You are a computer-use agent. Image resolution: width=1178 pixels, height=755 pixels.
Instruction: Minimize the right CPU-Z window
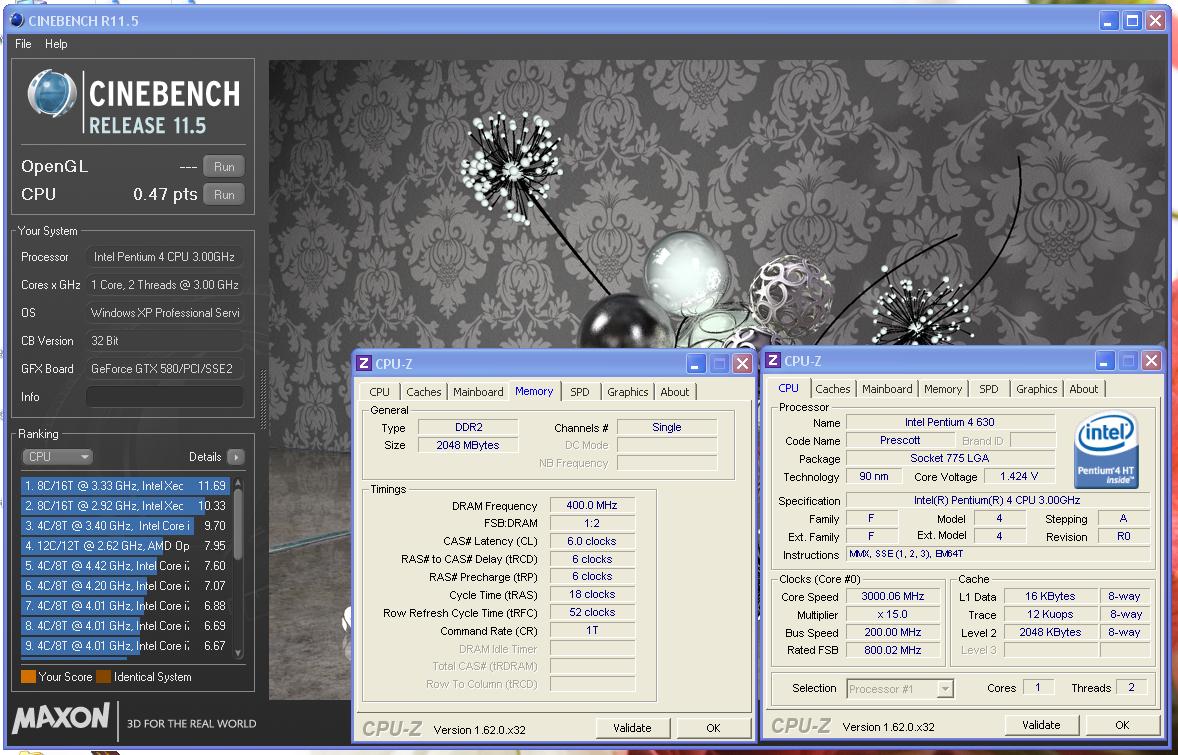coord(1104,361)
